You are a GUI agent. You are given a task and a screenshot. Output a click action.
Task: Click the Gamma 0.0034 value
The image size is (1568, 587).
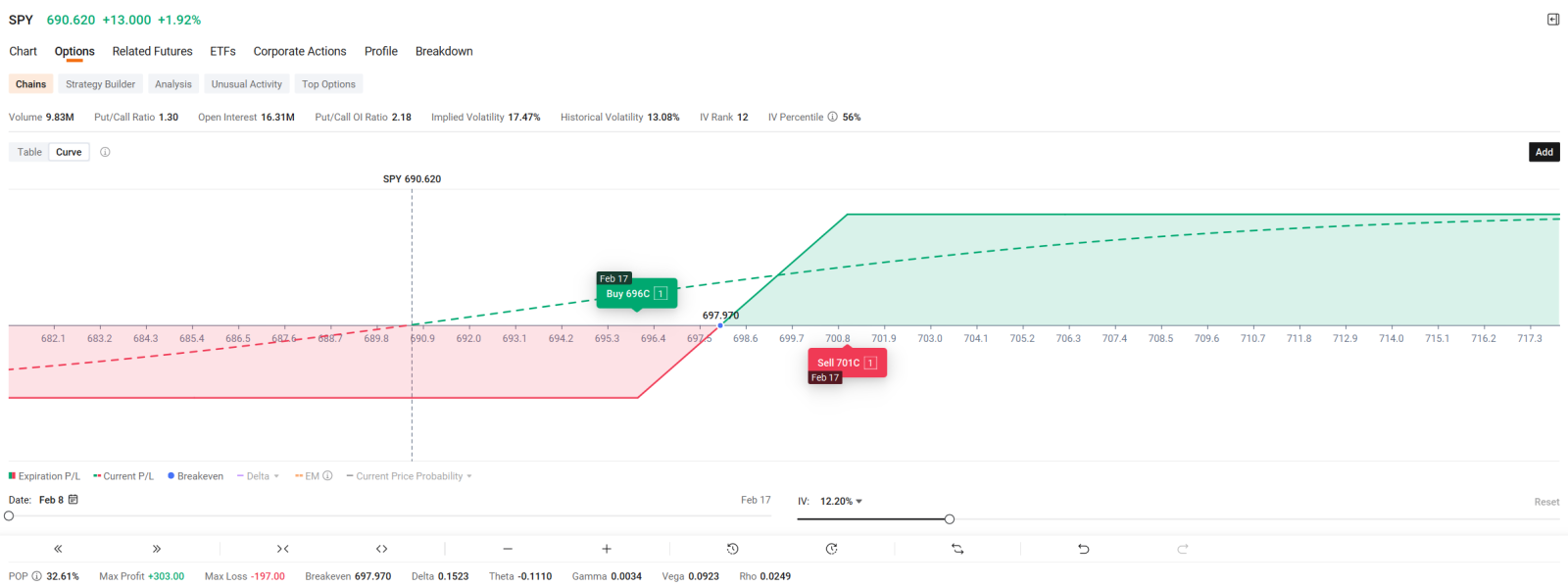coord(626,576)
